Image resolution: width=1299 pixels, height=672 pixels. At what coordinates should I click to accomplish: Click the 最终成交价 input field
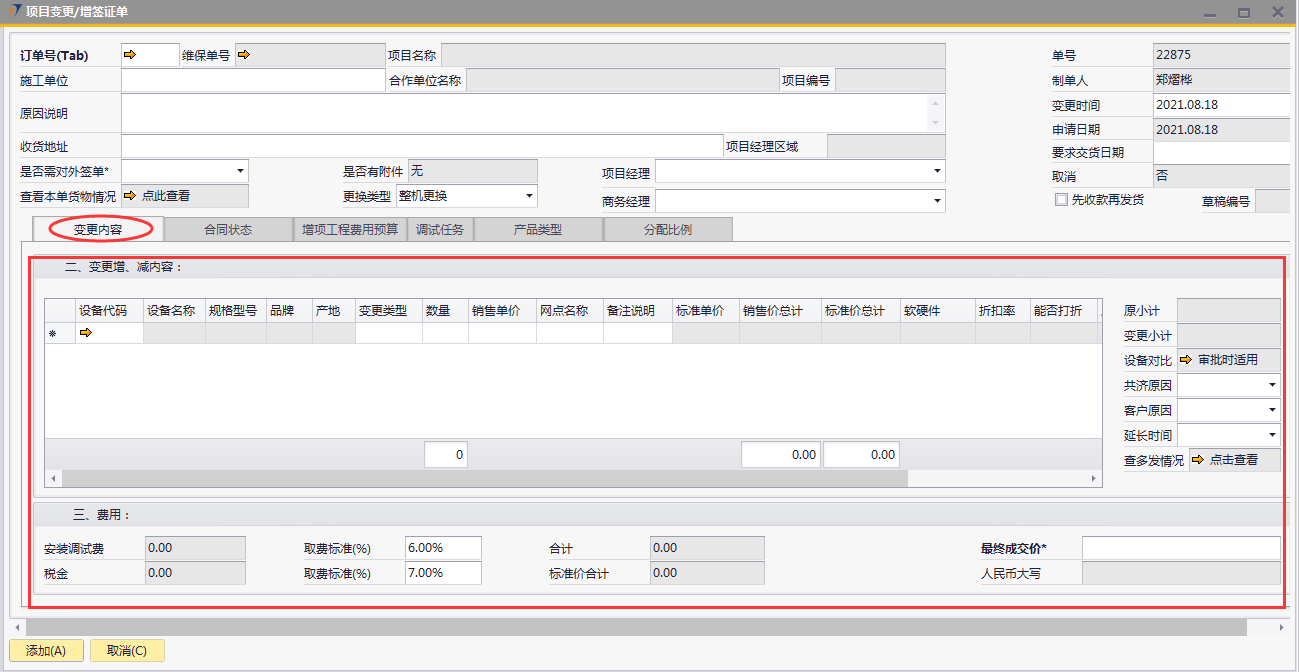click(1180, 548)
